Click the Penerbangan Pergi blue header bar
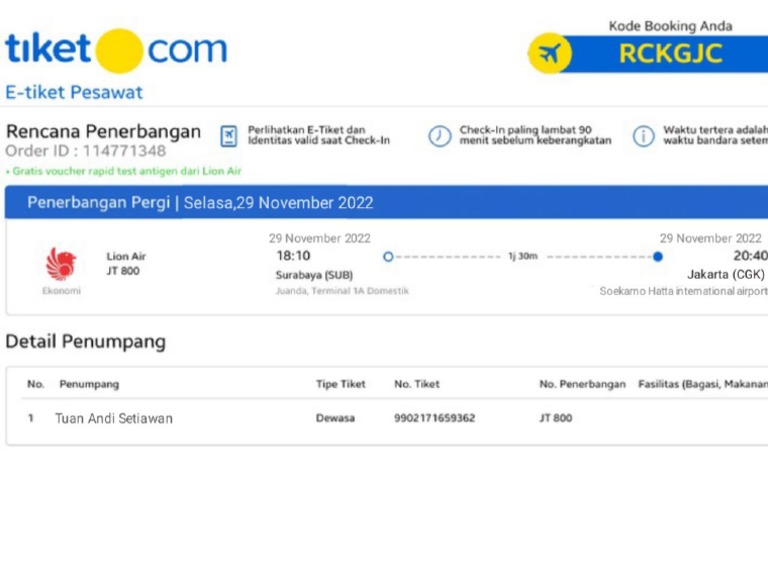This screenshot has width=768, height=581. tap(386, 203)
